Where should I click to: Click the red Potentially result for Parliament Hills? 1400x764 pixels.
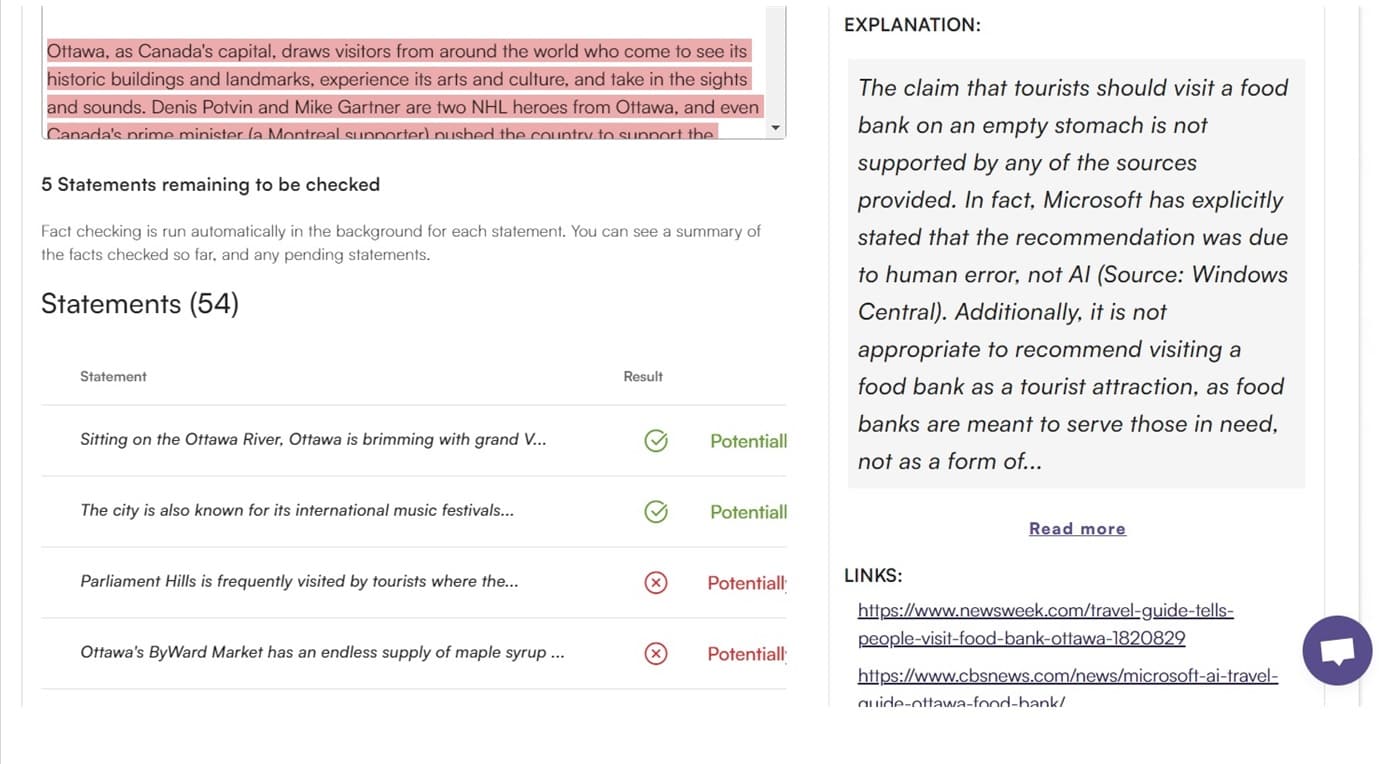(746, 583)
